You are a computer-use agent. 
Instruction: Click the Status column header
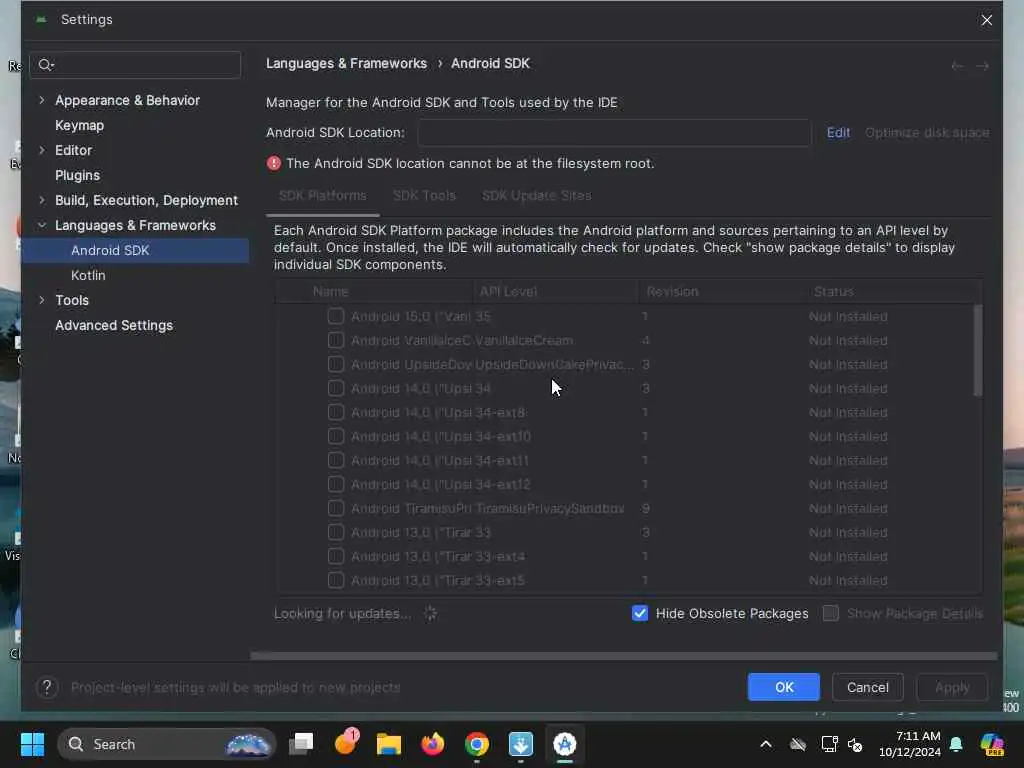(x=892, y=291)
